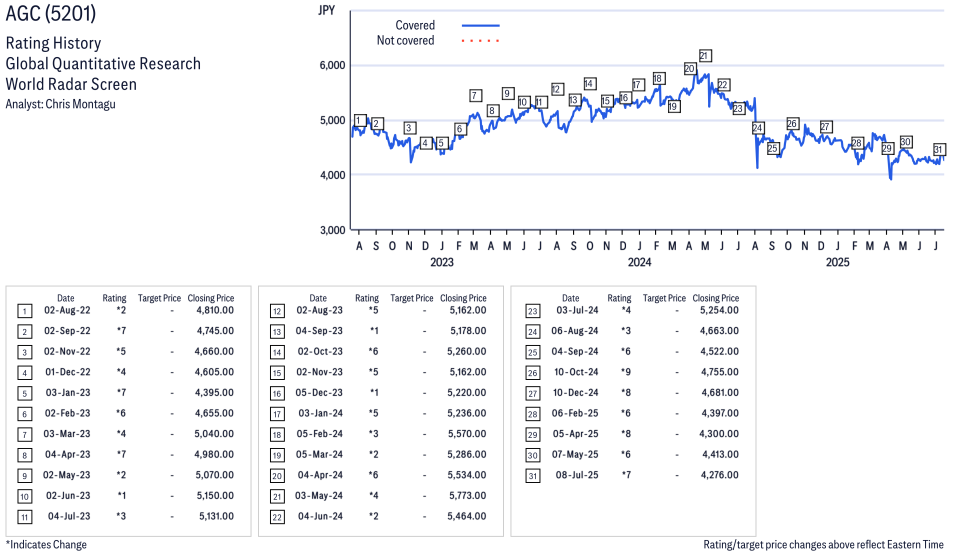Click chart marker 29 near the April 2025 low
Screen dimensions: 955x551
[887, 149]
